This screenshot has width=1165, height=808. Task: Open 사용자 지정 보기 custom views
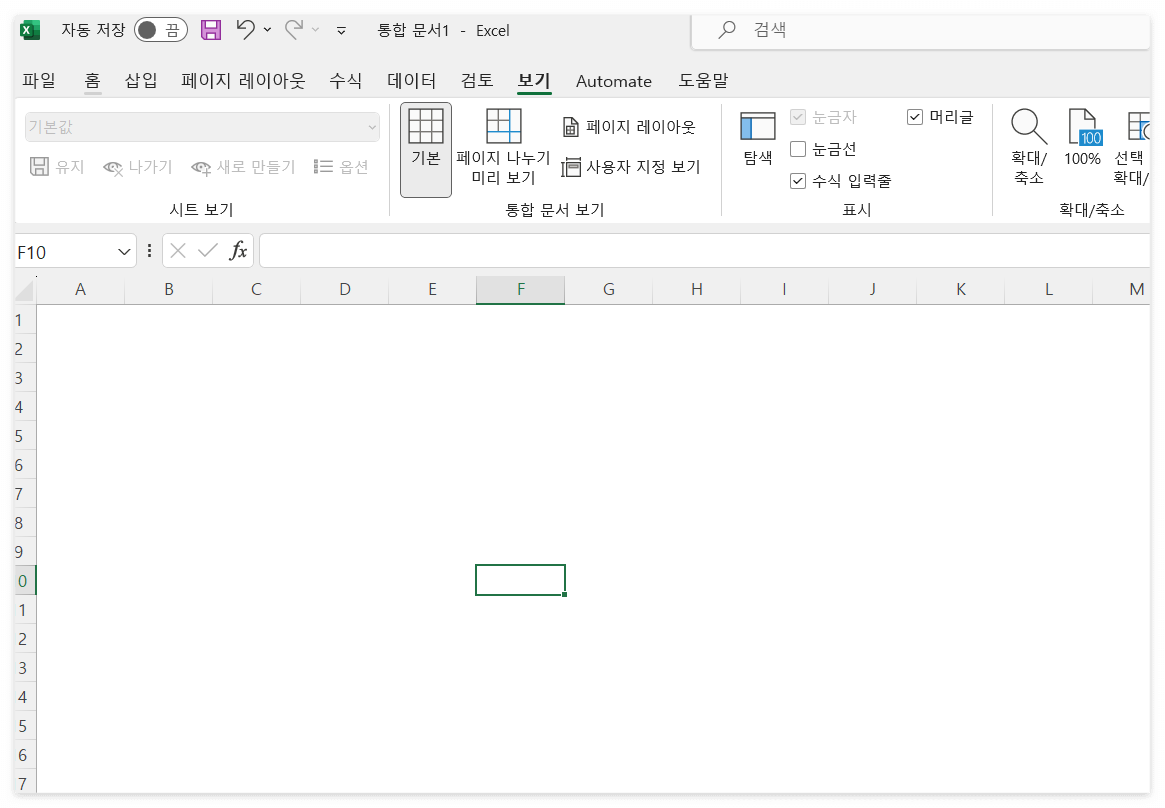pyautogui.click(x=631, y=167)
